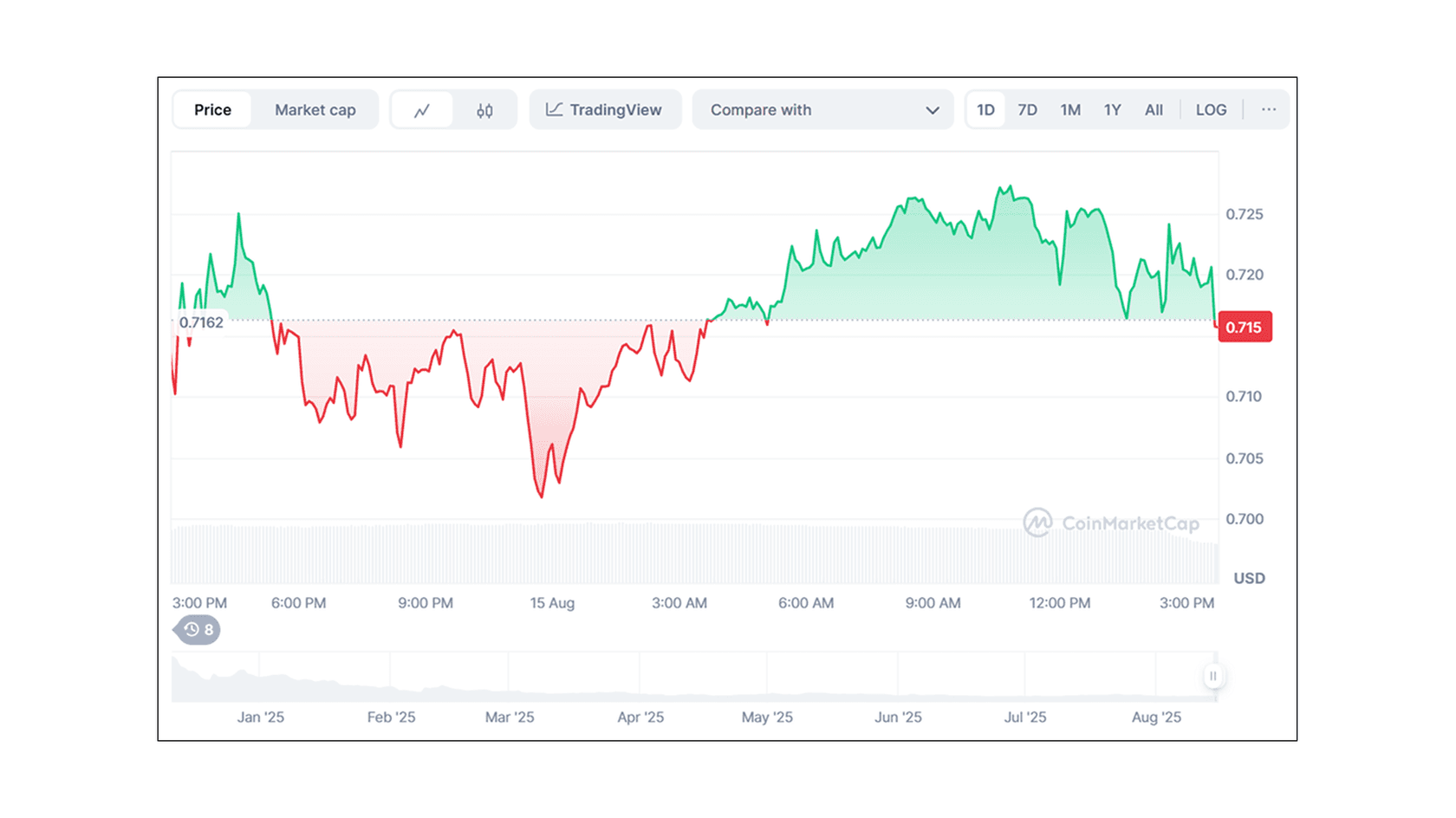Click the 0.7162 opening price label
This screenshot has width=1456, height=818.
201,322
